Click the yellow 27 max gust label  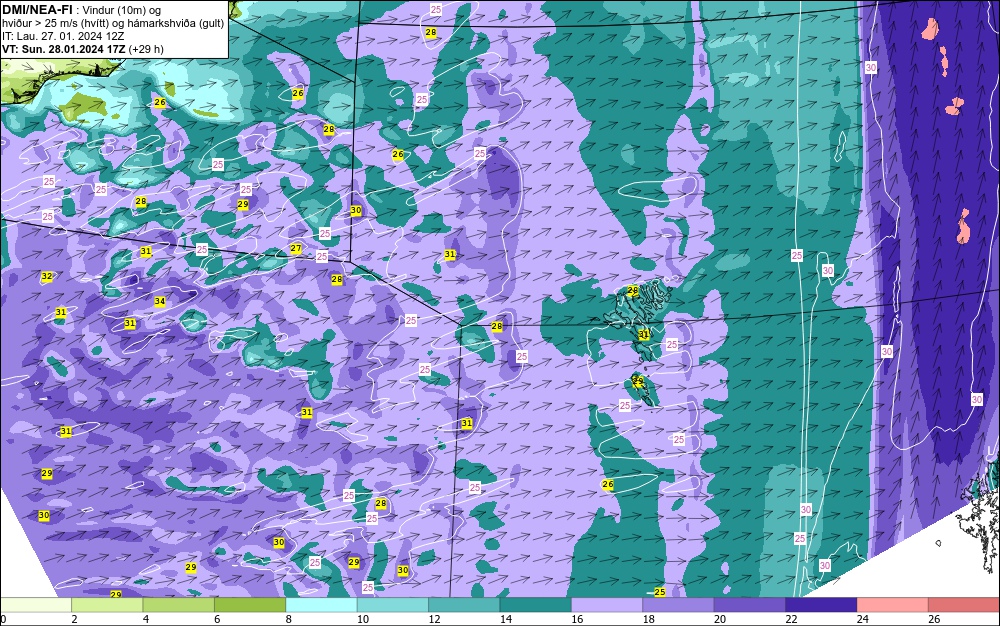click(x=296, y=249)
